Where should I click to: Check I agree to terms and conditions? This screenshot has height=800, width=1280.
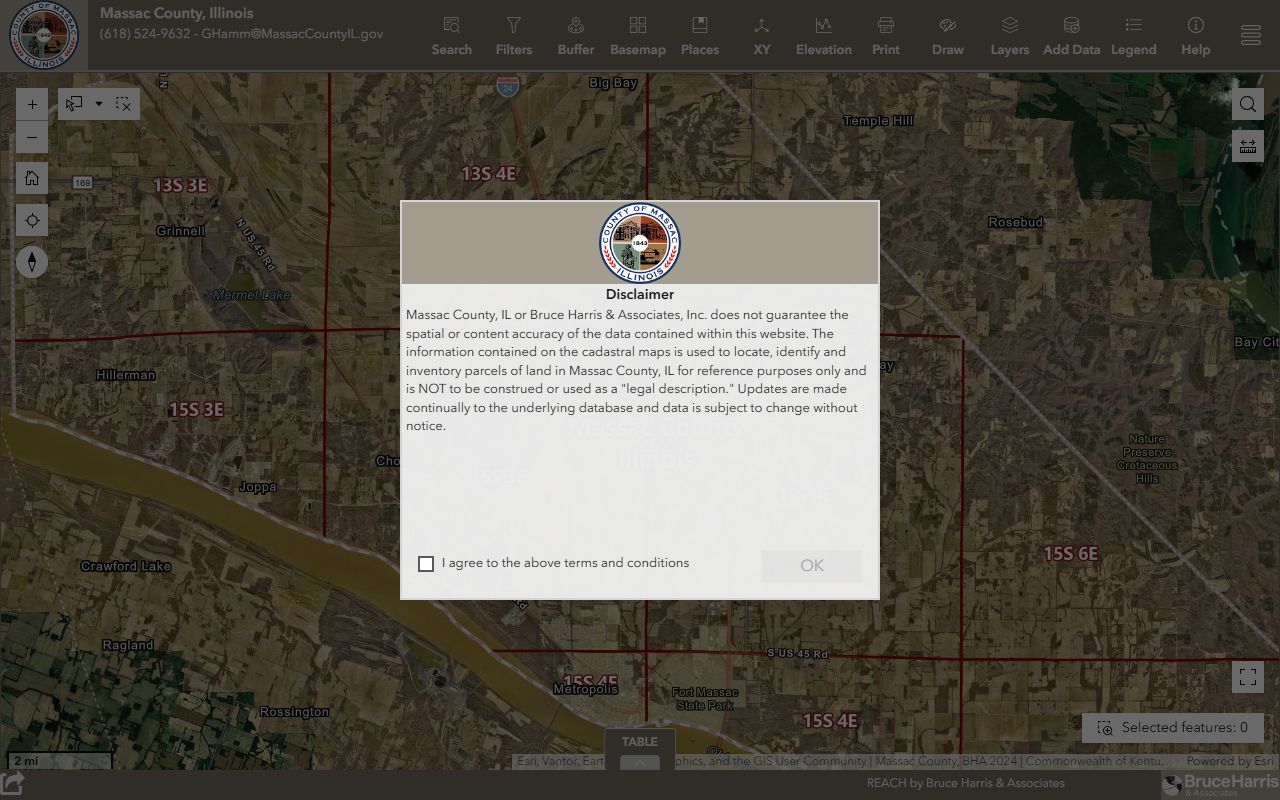[426, 564]
